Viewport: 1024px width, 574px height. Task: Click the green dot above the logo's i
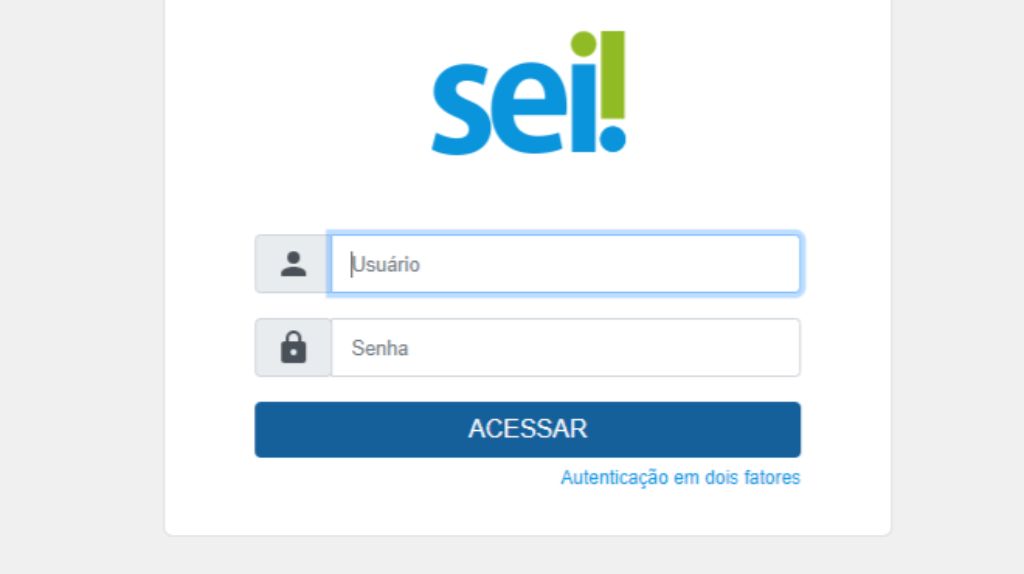pyautogui.click(x=583, y=44)
